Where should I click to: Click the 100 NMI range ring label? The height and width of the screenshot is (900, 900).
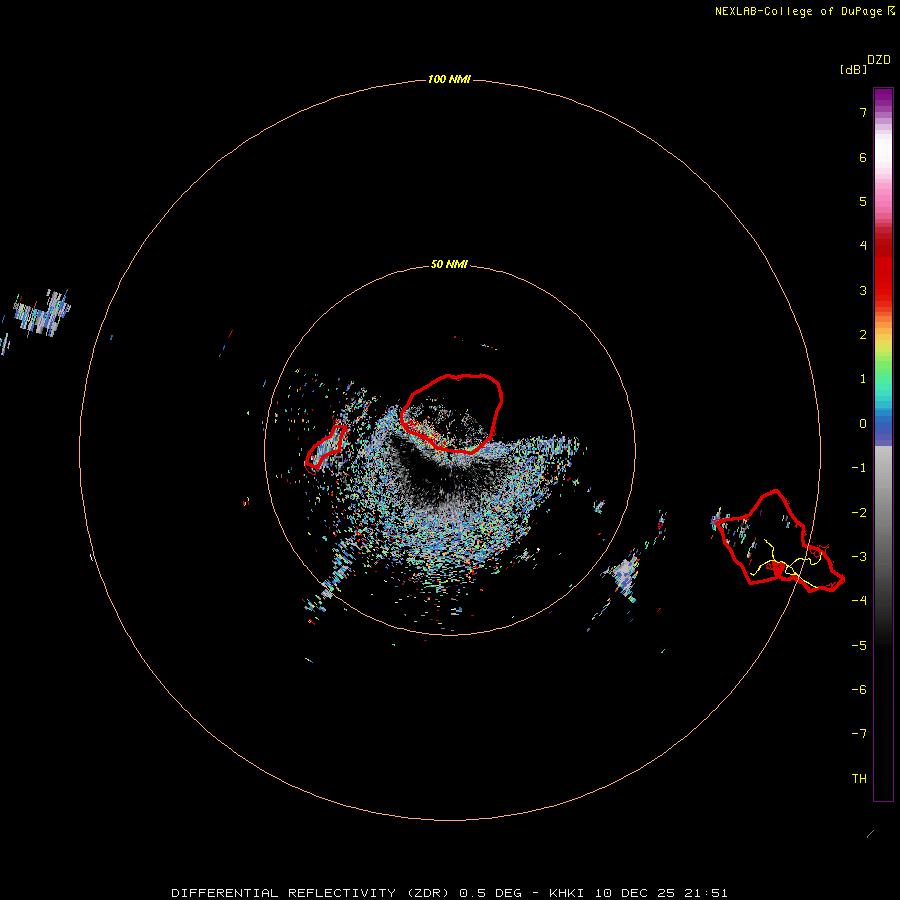pyautogui.click(x=449, y=79)
